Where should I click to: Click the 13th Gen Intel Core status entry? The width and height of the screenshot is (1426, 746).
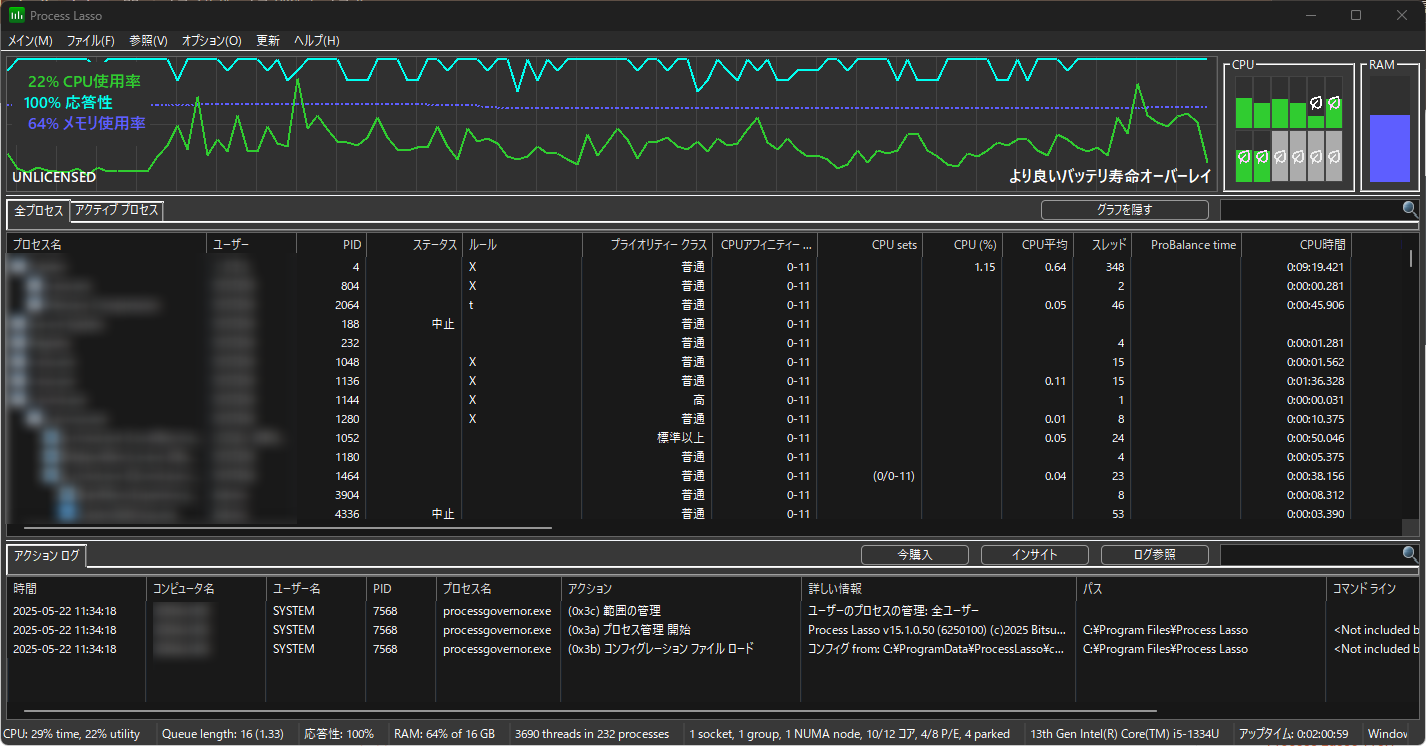1125,734
